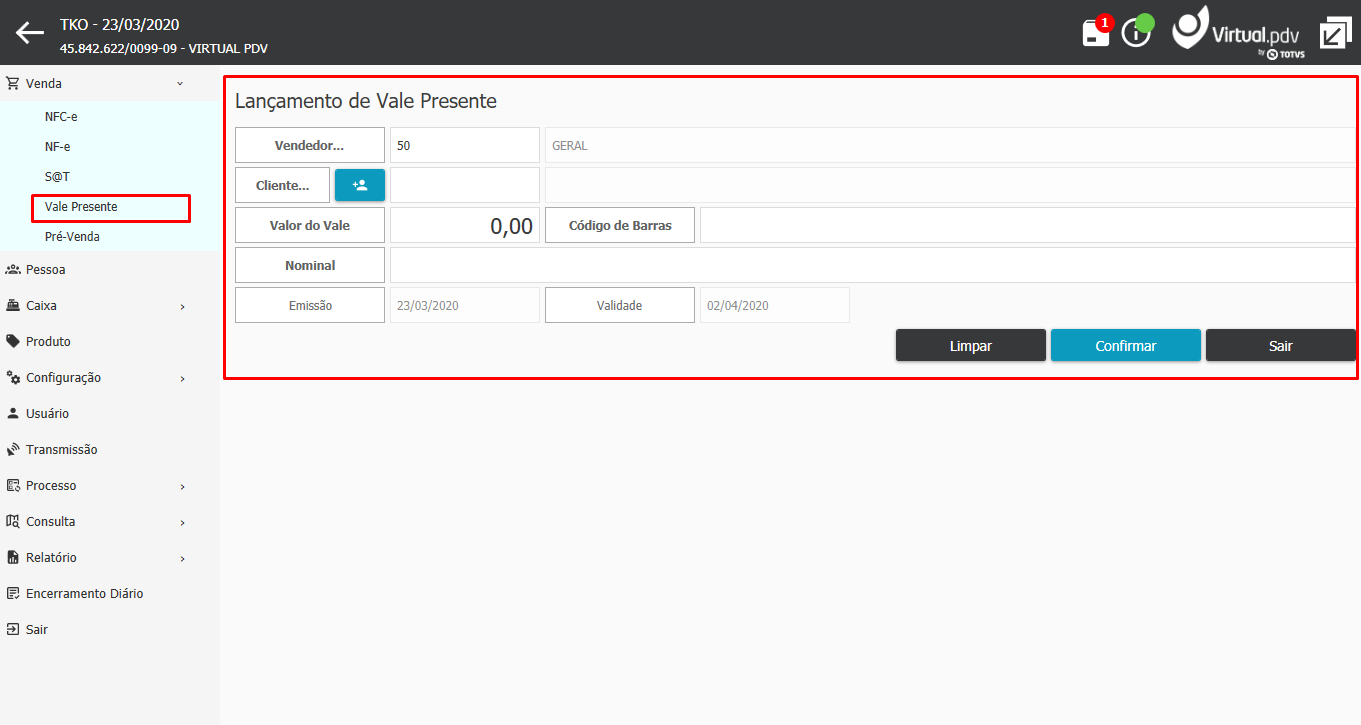Click the Código de Barras label button
The width and height of the screenshot is (1361, 725).
620,225
